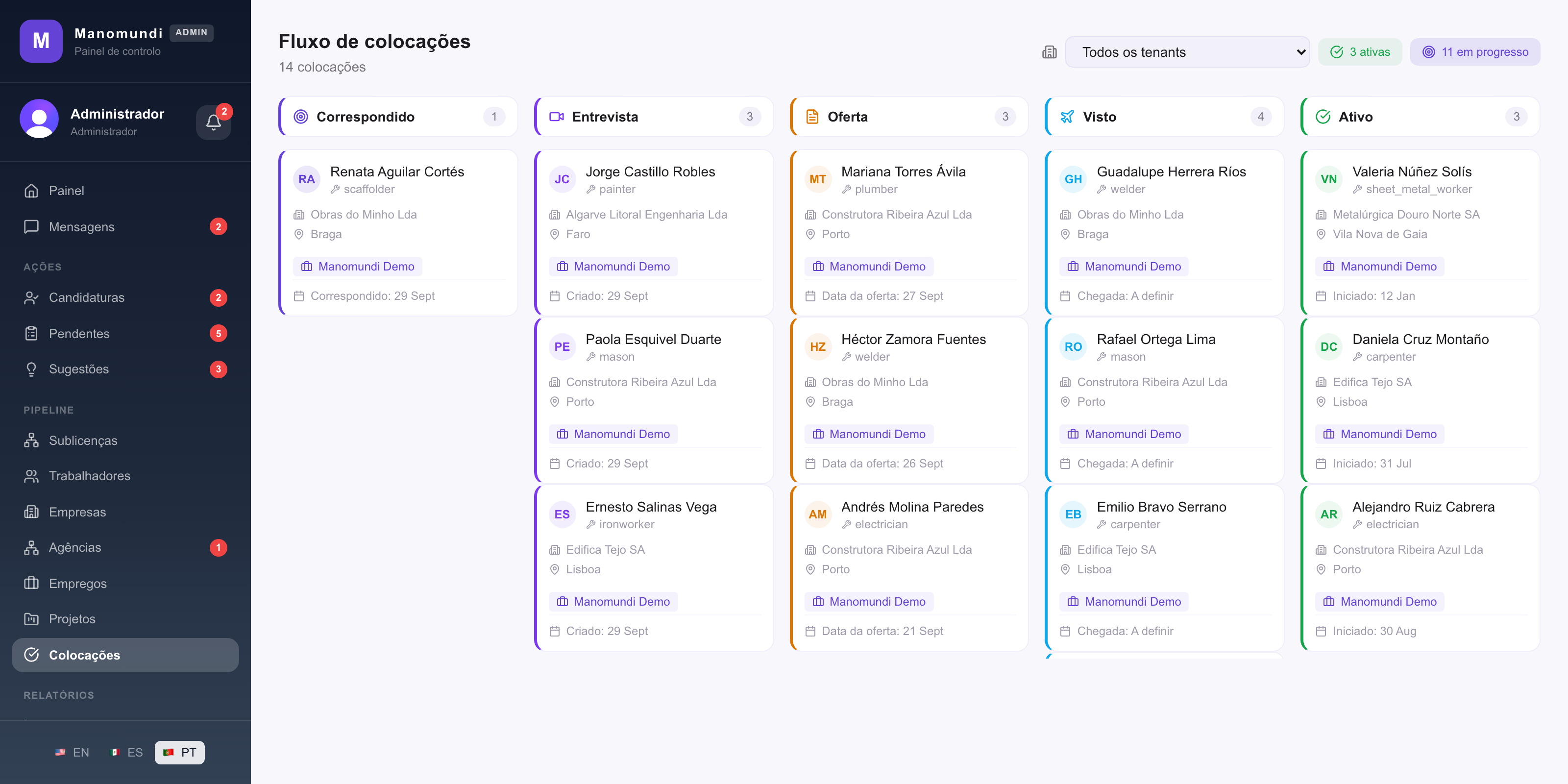
Task: Open Mensagens in the sidebar
Action: pyautogui.click(x=125, y=227)
